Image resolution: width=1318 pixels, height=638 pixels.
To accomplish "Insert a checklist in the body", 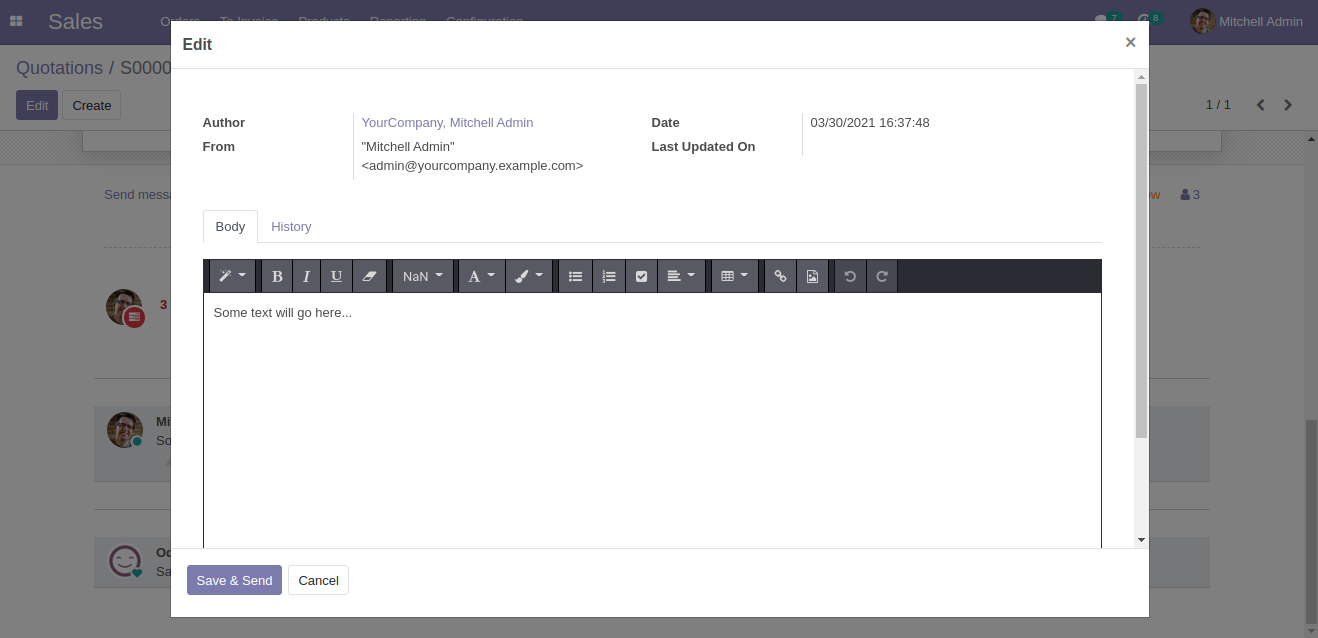I will (641, 276).
